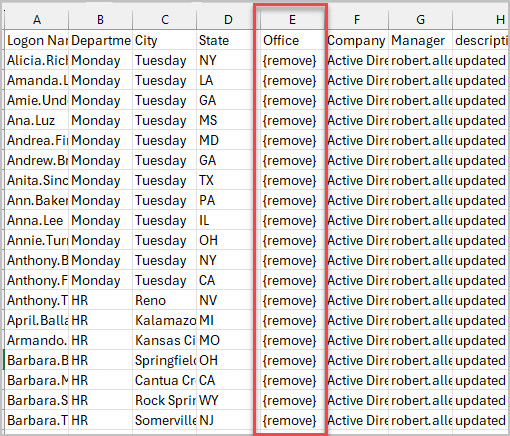510x436 pixels.
Task: Click the Armando logon name cell
Action: pyautogui.click(x=37, y=340)
